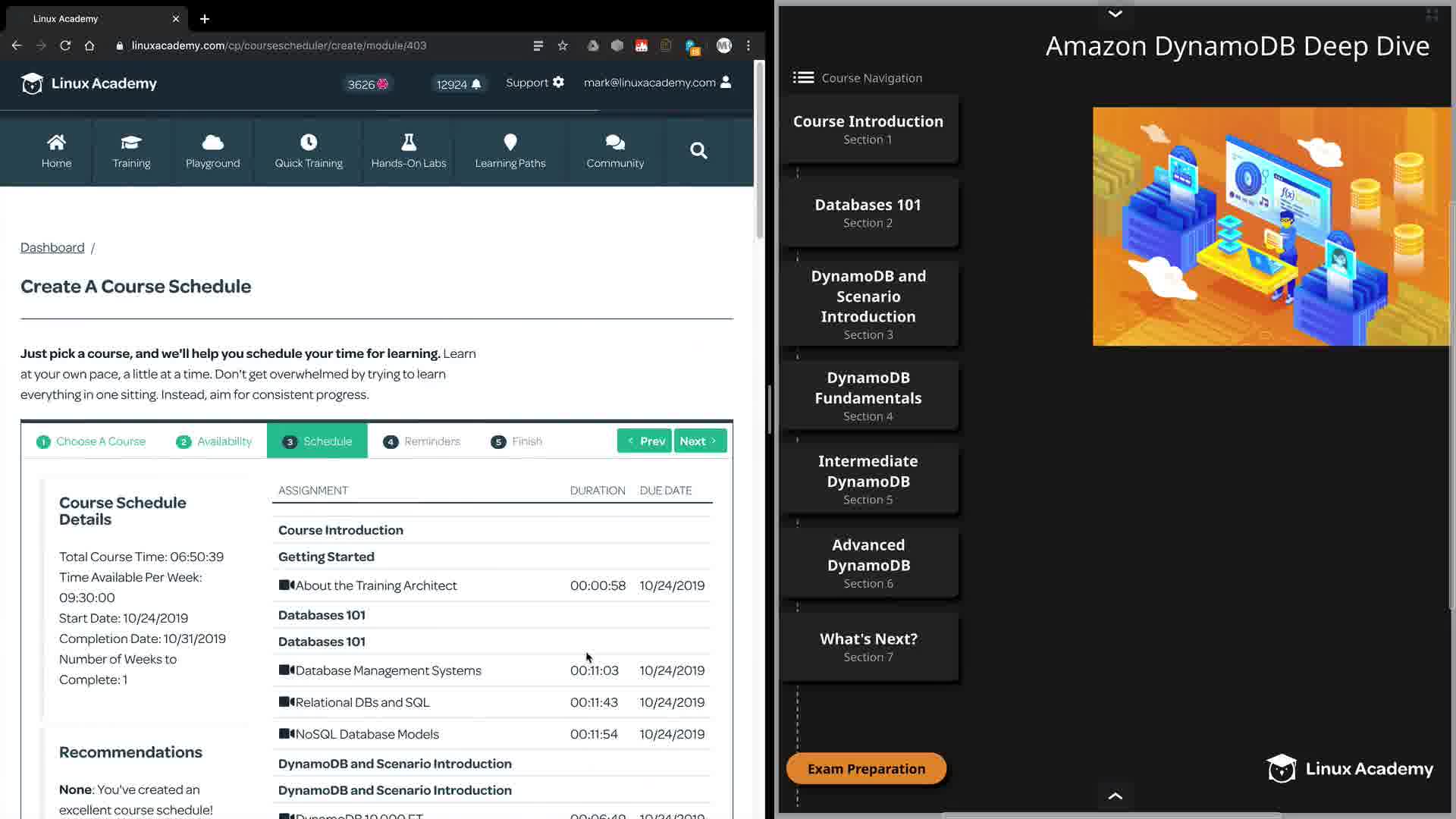Bookmark page with star icon
This screenshot has height=819, width=1456.
tap(563, 45)
